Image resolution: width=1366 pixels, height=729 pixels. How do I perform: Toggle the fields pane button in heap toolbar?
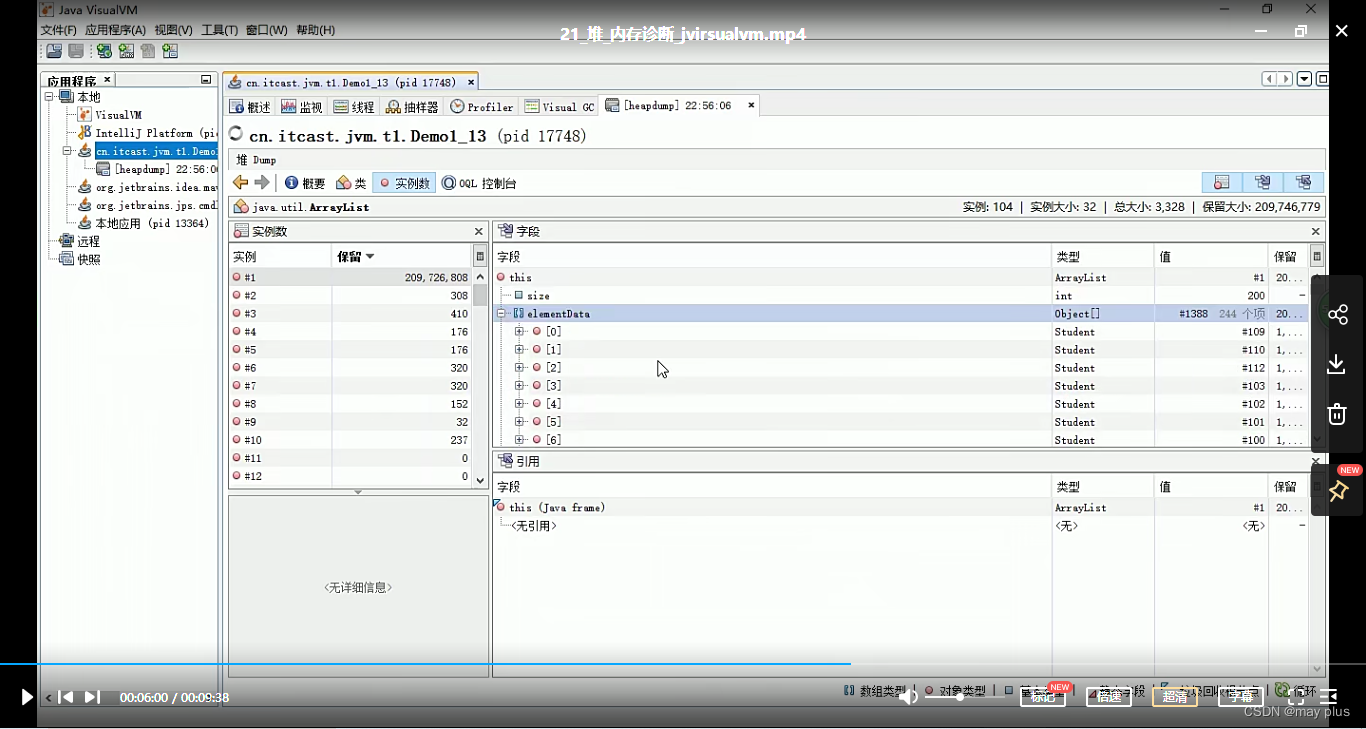pos(1262,182)
